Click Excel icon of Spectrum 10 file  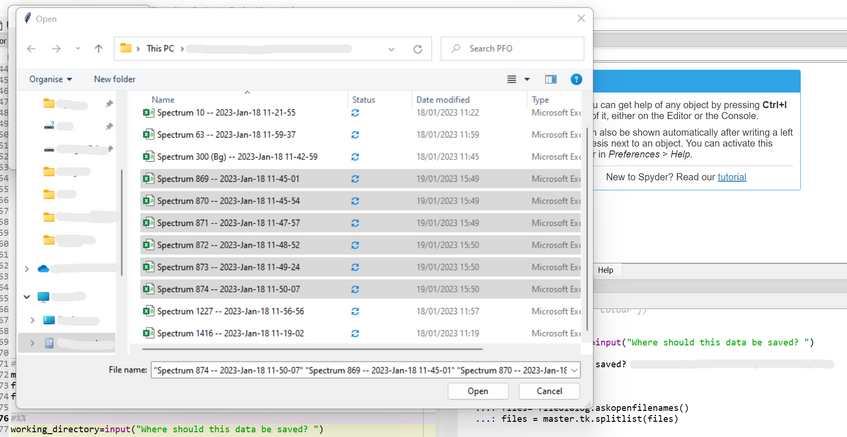[x=148, y=113]
